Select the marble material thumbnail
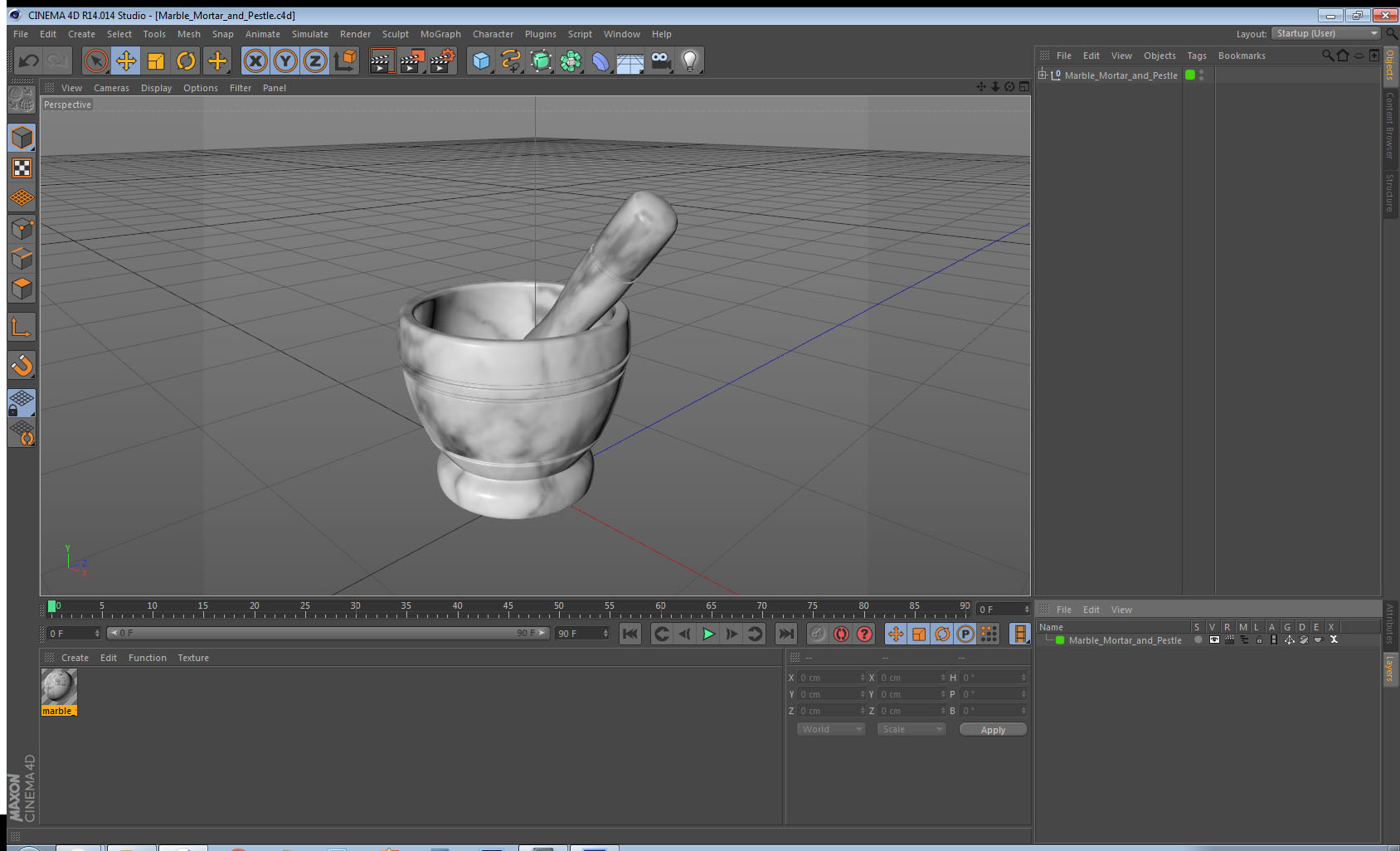Viewport: 1400px width, 851px height. click(59, 687)
